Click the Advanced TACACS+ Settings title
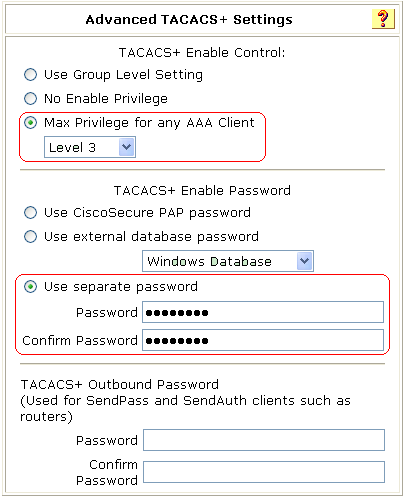405x497 pixels. tap(189, 19)
